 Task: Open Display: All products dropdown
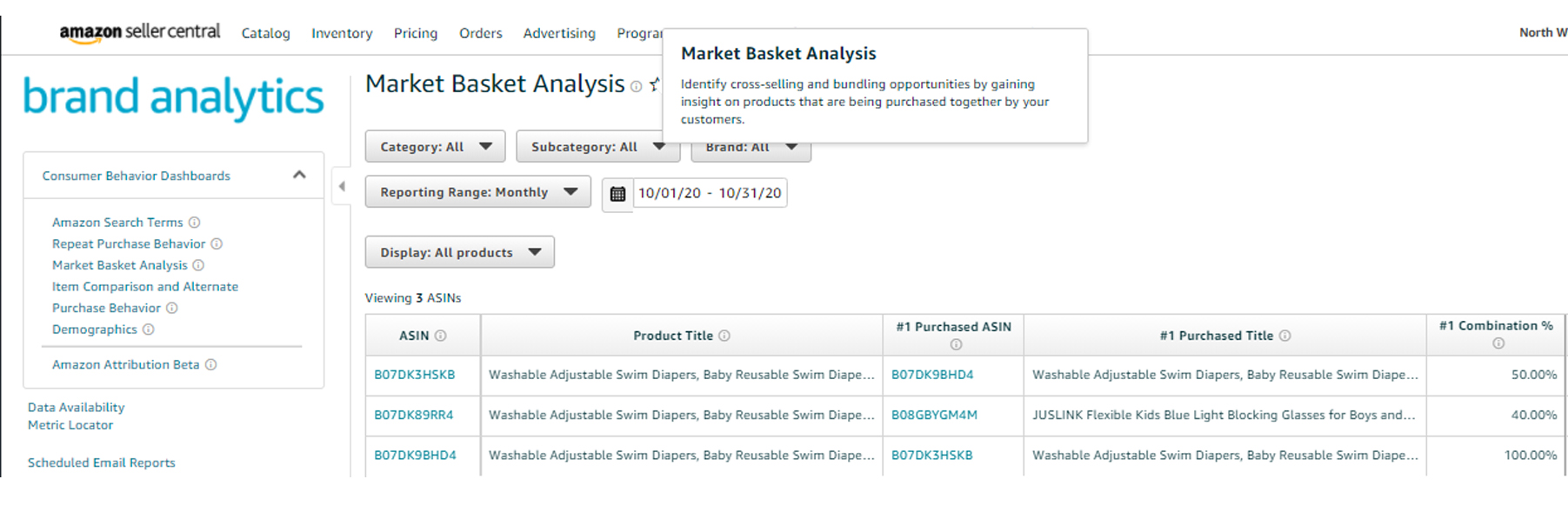(x=460, y=252)
